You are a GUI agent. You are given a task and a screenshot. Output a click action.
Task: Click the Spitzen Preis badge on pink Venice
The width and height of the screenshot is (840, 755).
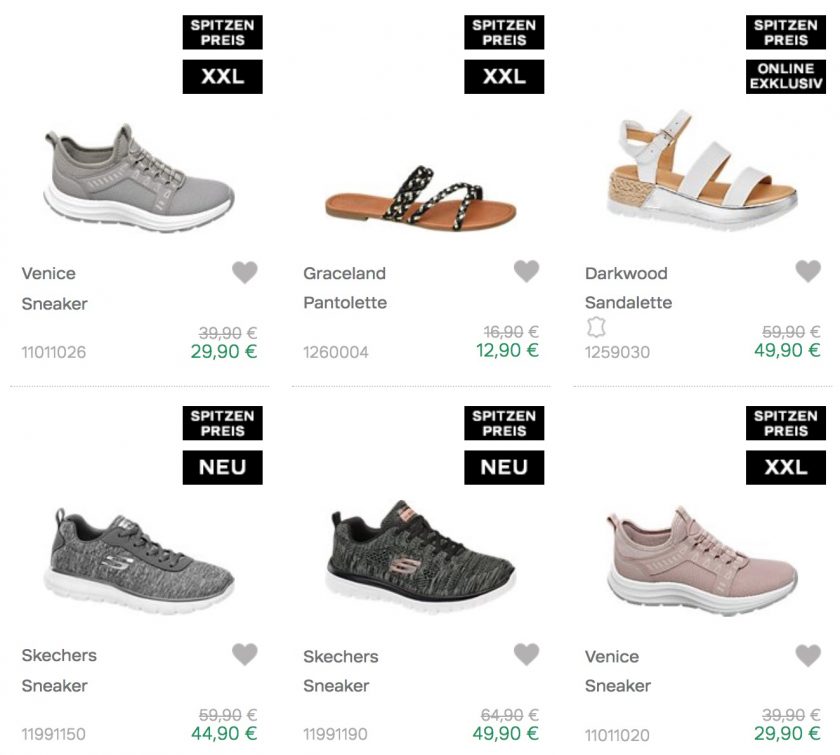pyautogui.click(x=786, y=423)
